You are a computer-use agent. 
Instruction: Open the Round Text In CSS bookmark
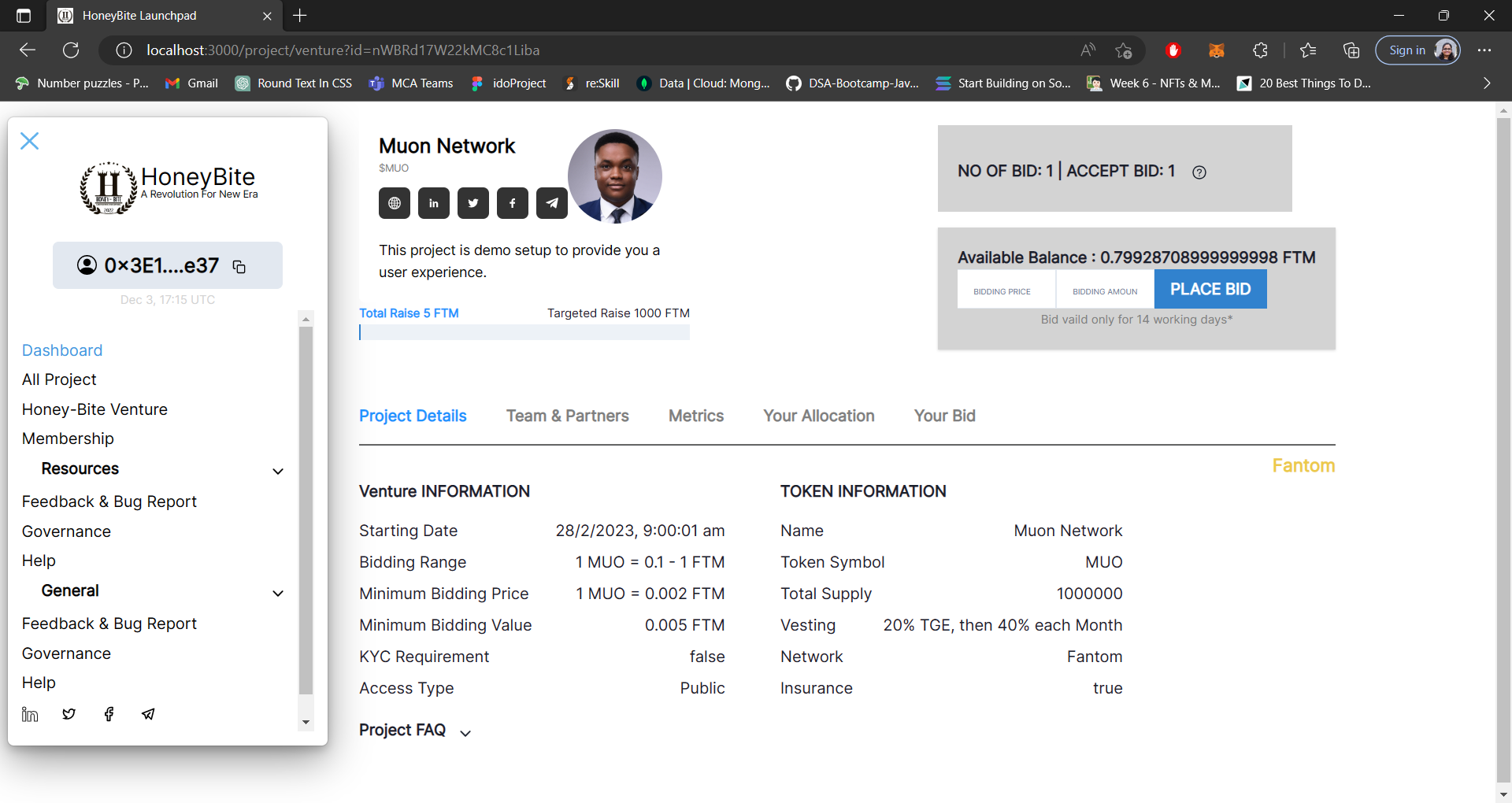click(x=294, y=83)
